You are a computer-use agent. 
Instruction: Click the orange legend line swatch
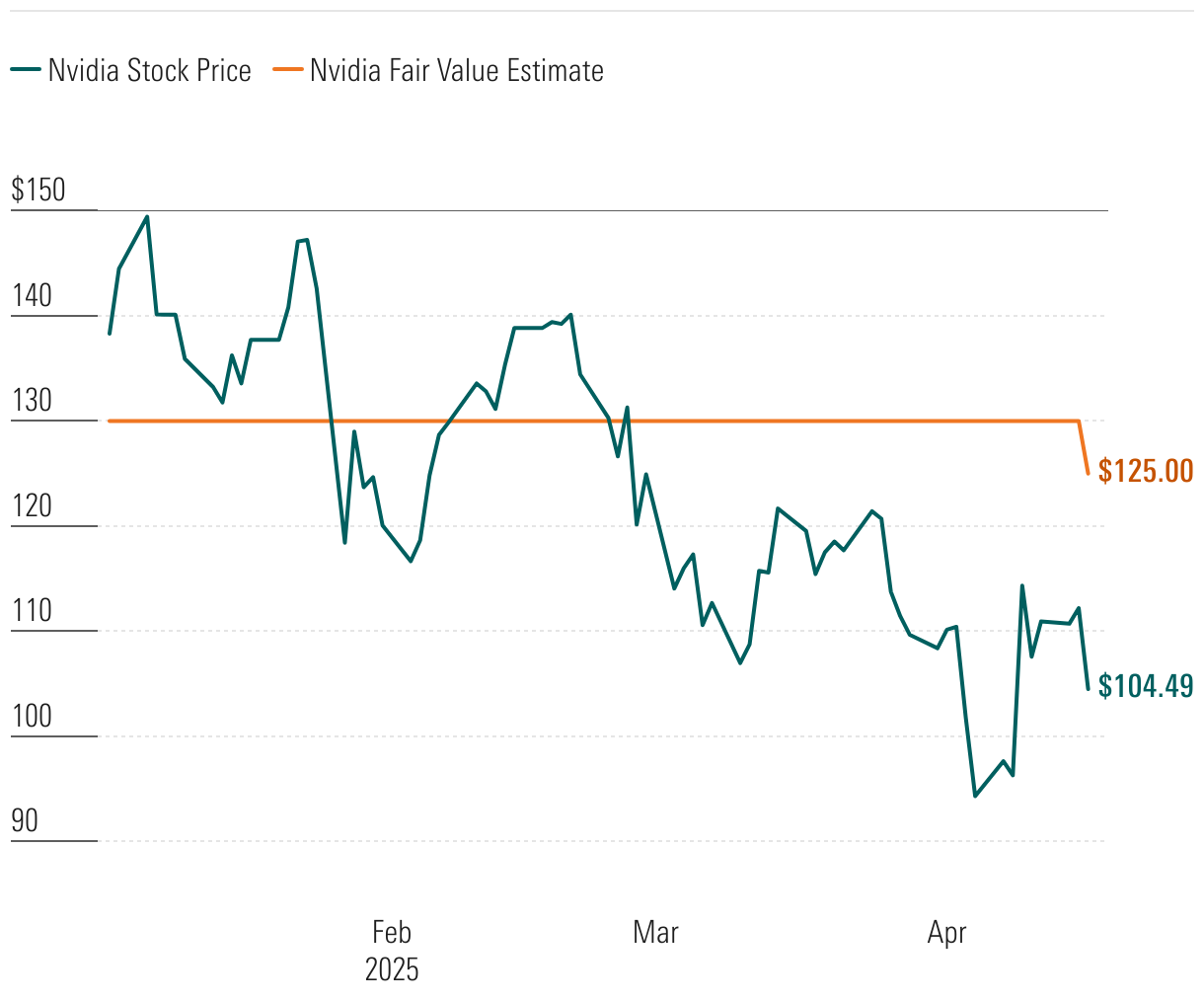point(288,70)
